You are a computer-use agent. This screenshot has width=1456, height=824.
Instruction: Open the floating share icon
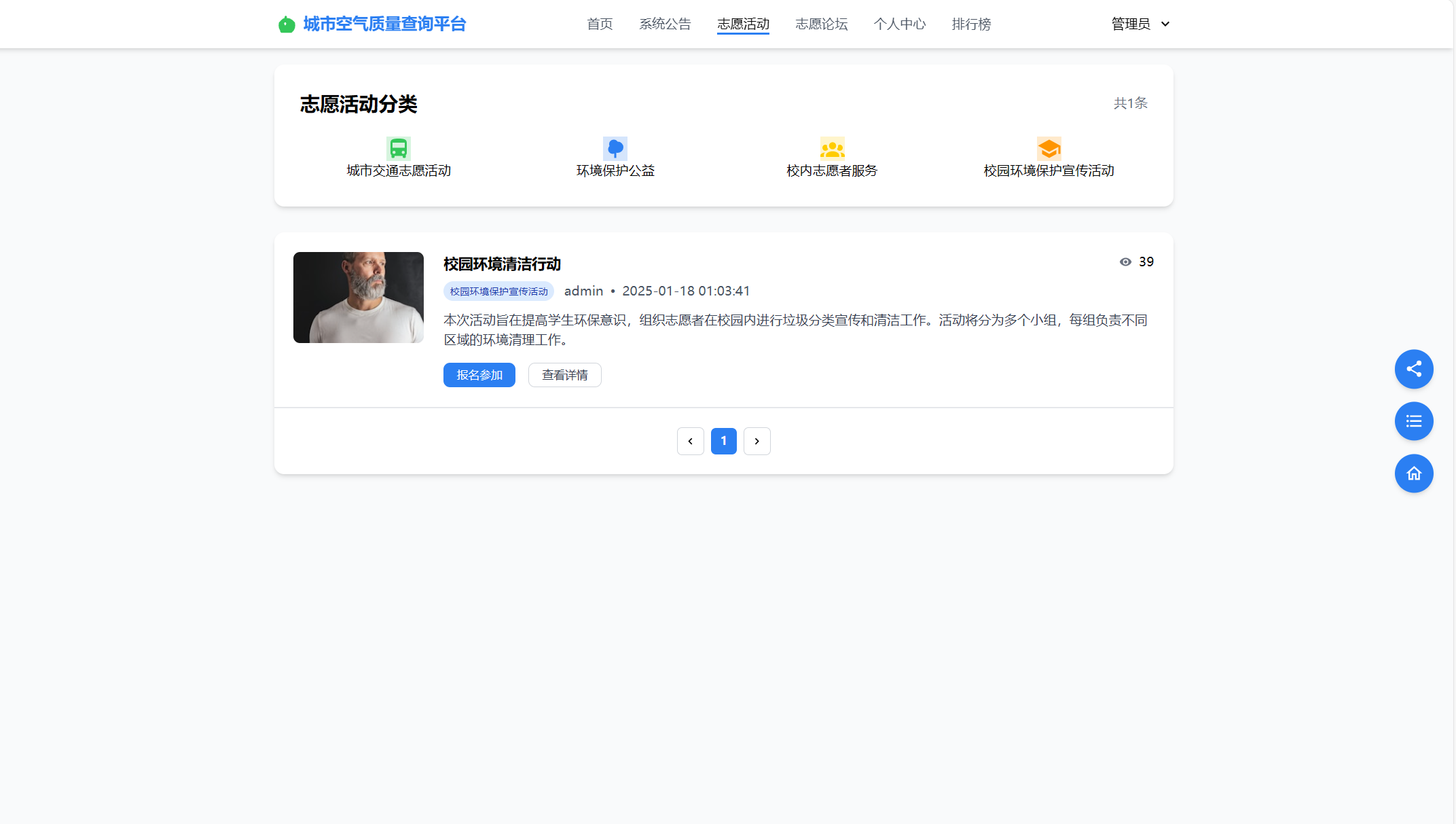tap(1414, 369)
